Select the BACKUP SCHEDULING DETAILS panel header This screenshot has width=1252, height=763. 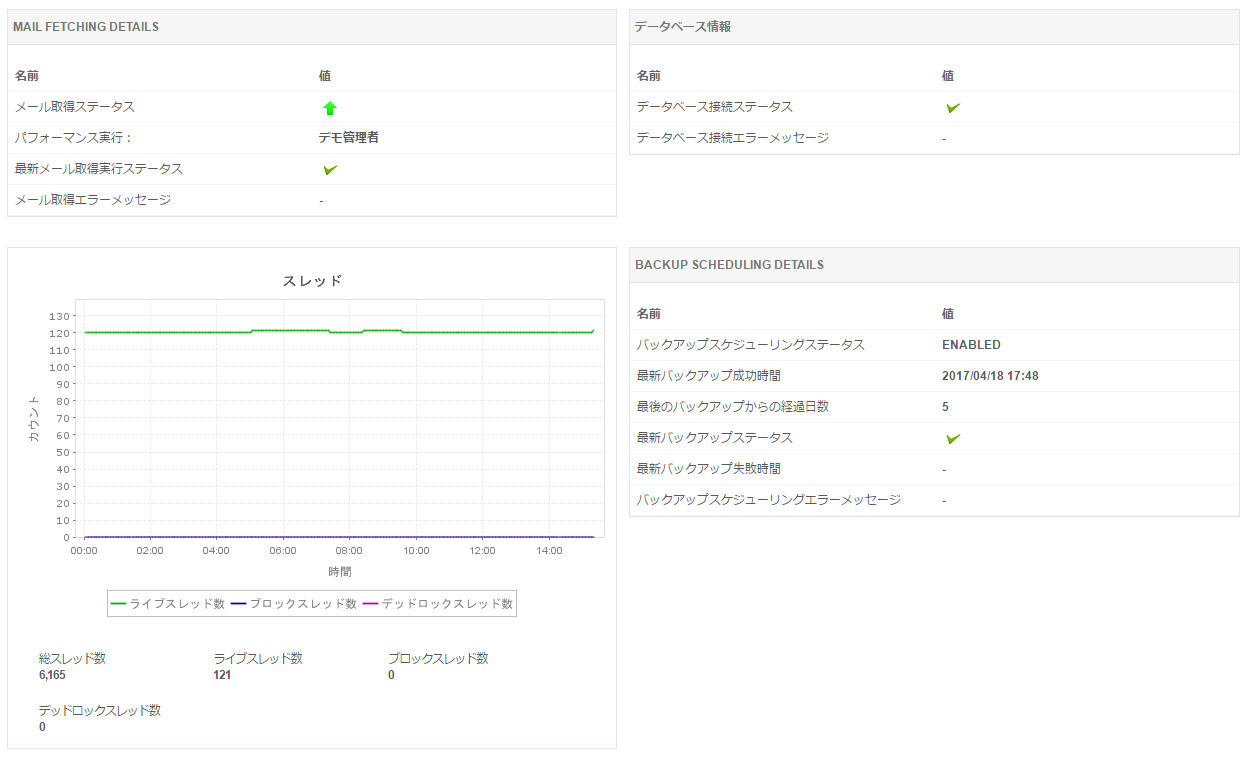click(730, 265)
